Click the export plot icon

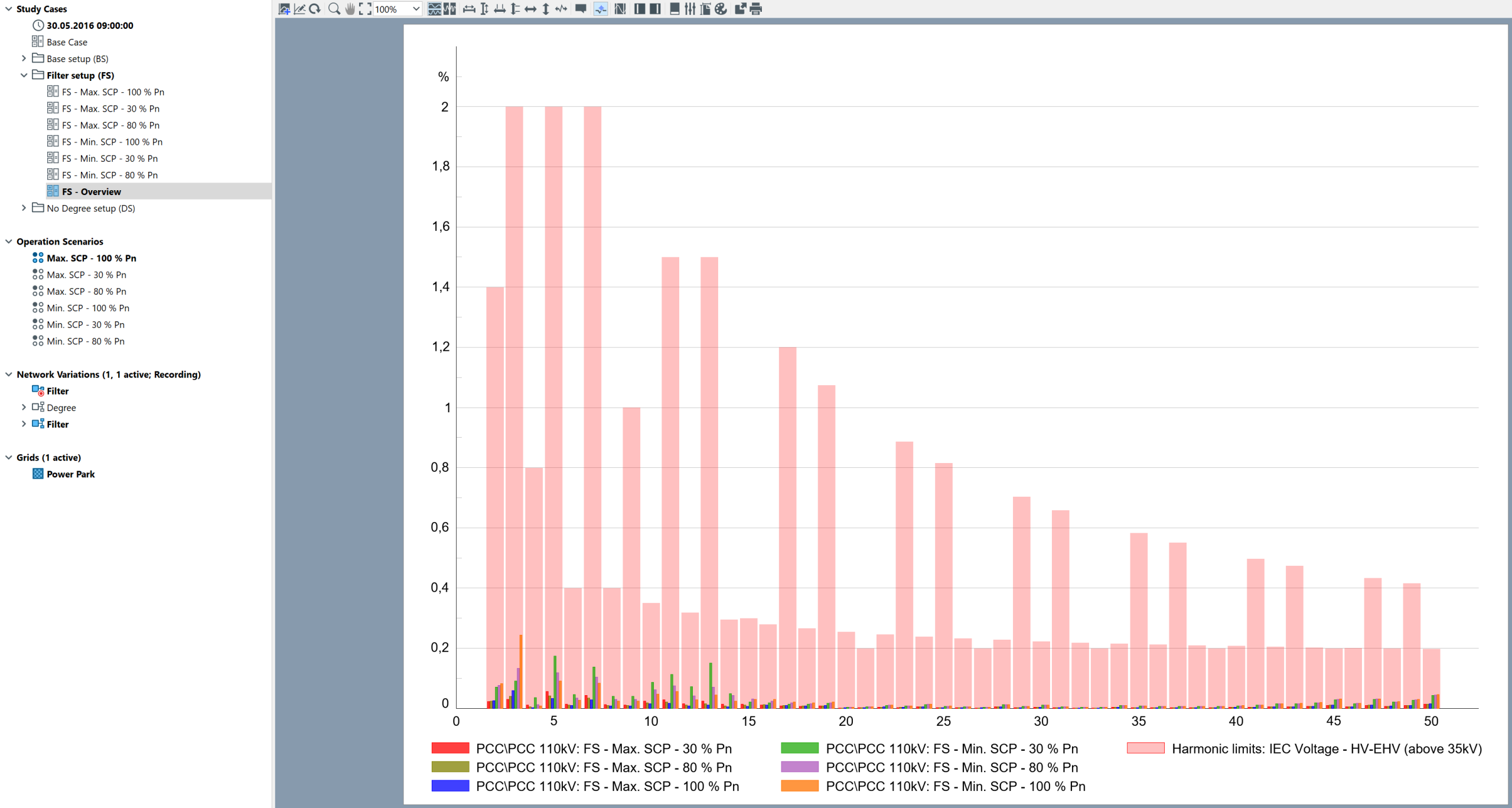[x=740, y=9]
